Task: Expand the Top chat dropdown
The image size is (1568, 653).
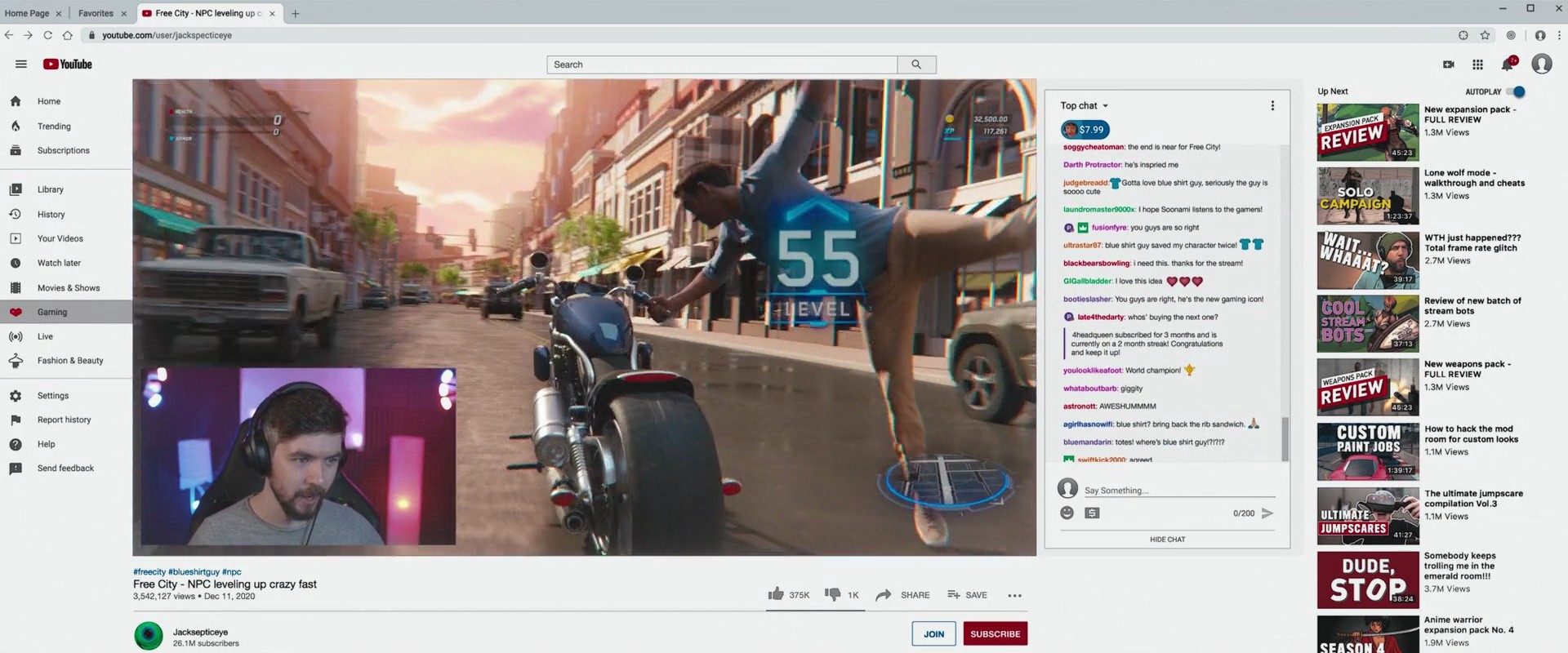Action: coord(1085,106)
